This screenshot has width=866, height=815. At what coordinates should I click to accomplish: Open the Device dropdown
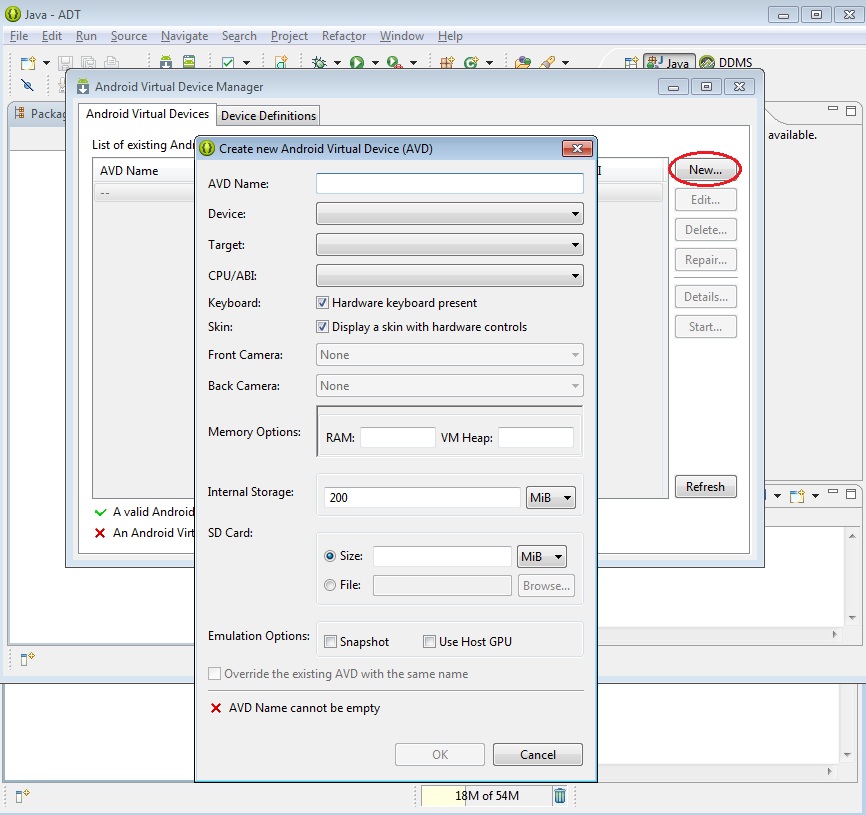[450, 214]
